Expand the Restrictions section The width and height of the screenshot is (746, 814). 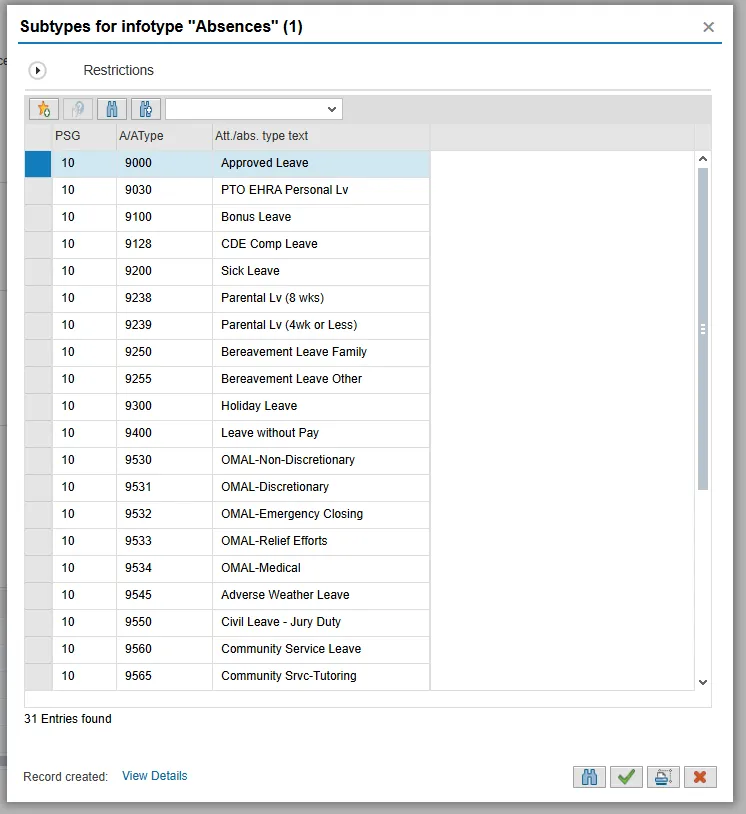(38, 71)
